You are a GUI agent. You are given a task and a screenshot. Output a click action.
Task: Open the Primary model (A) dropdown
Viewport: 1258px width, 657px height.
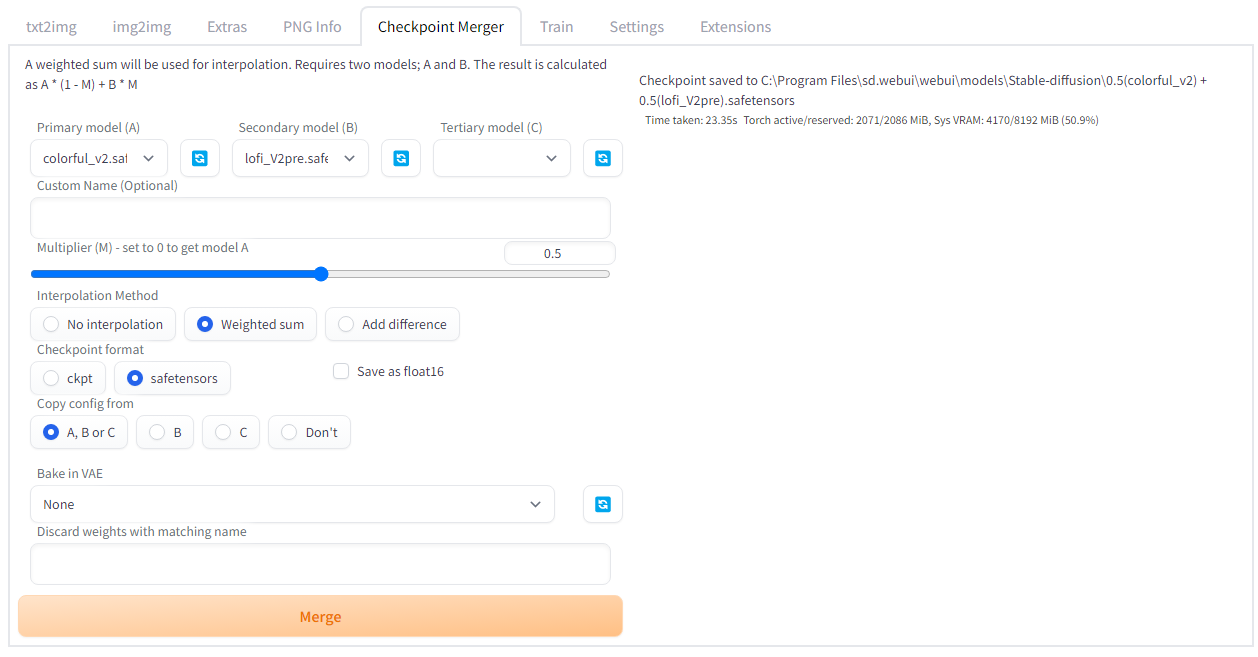(97, 157)
